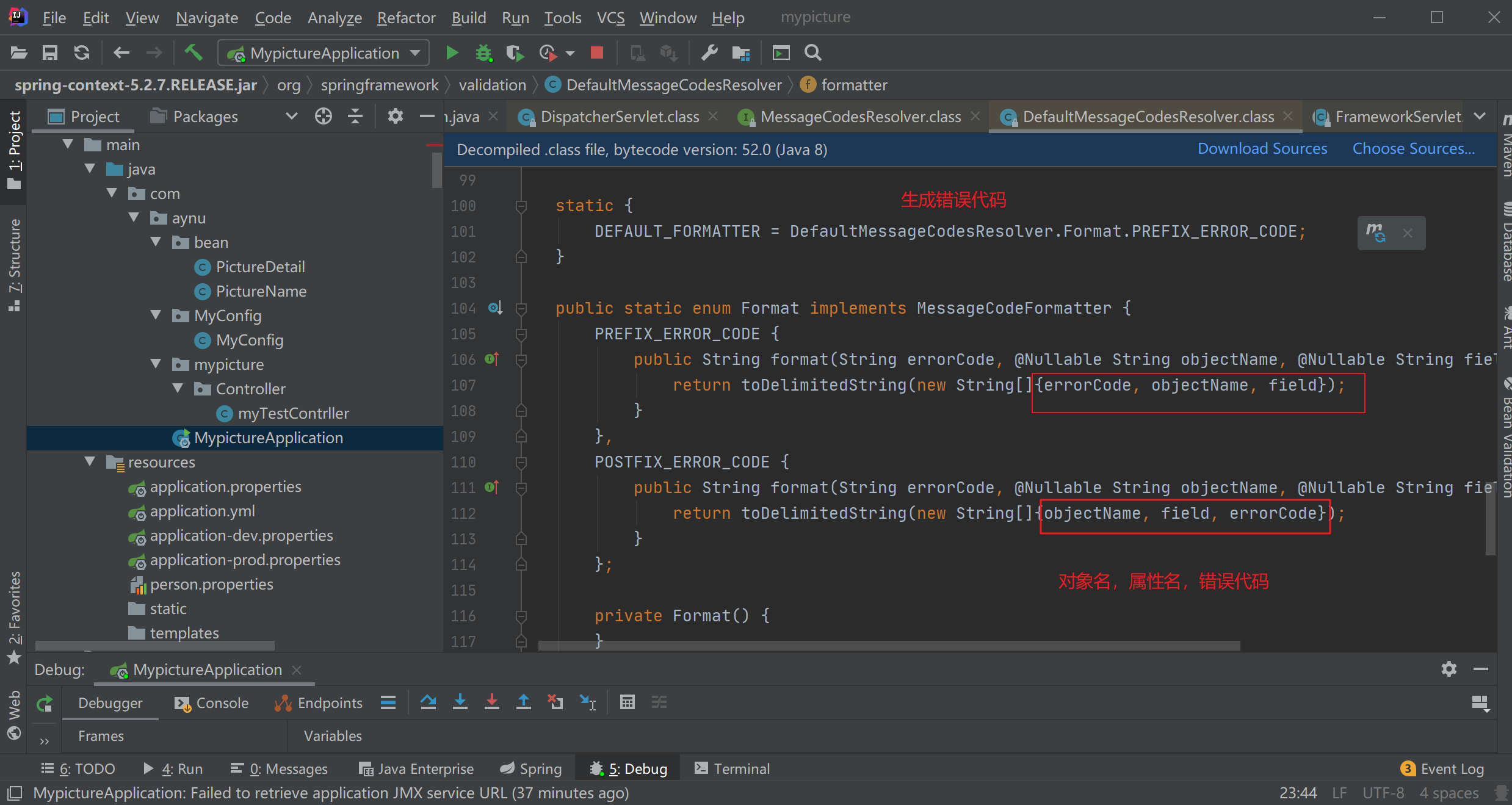Viewport: 1512px width, 805px height.
Task: Click the Download Sources link
Action: click(x=1262, y=149)
